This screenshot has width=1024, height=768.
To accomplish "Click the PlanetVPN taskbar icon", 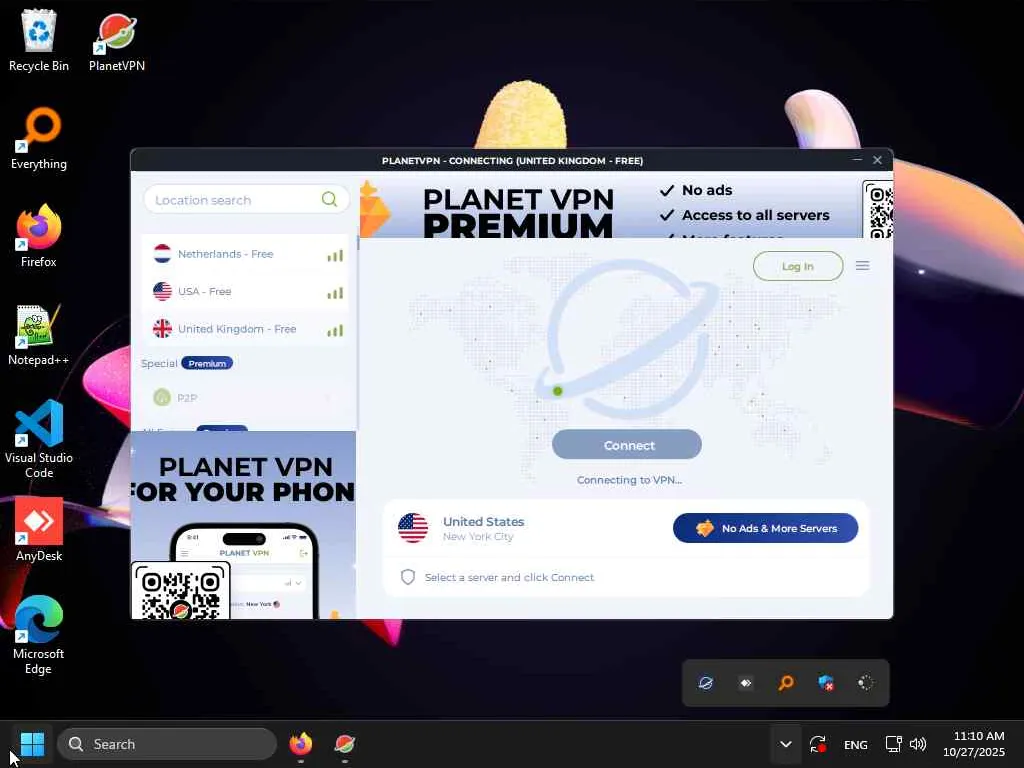I will point(345,744).
